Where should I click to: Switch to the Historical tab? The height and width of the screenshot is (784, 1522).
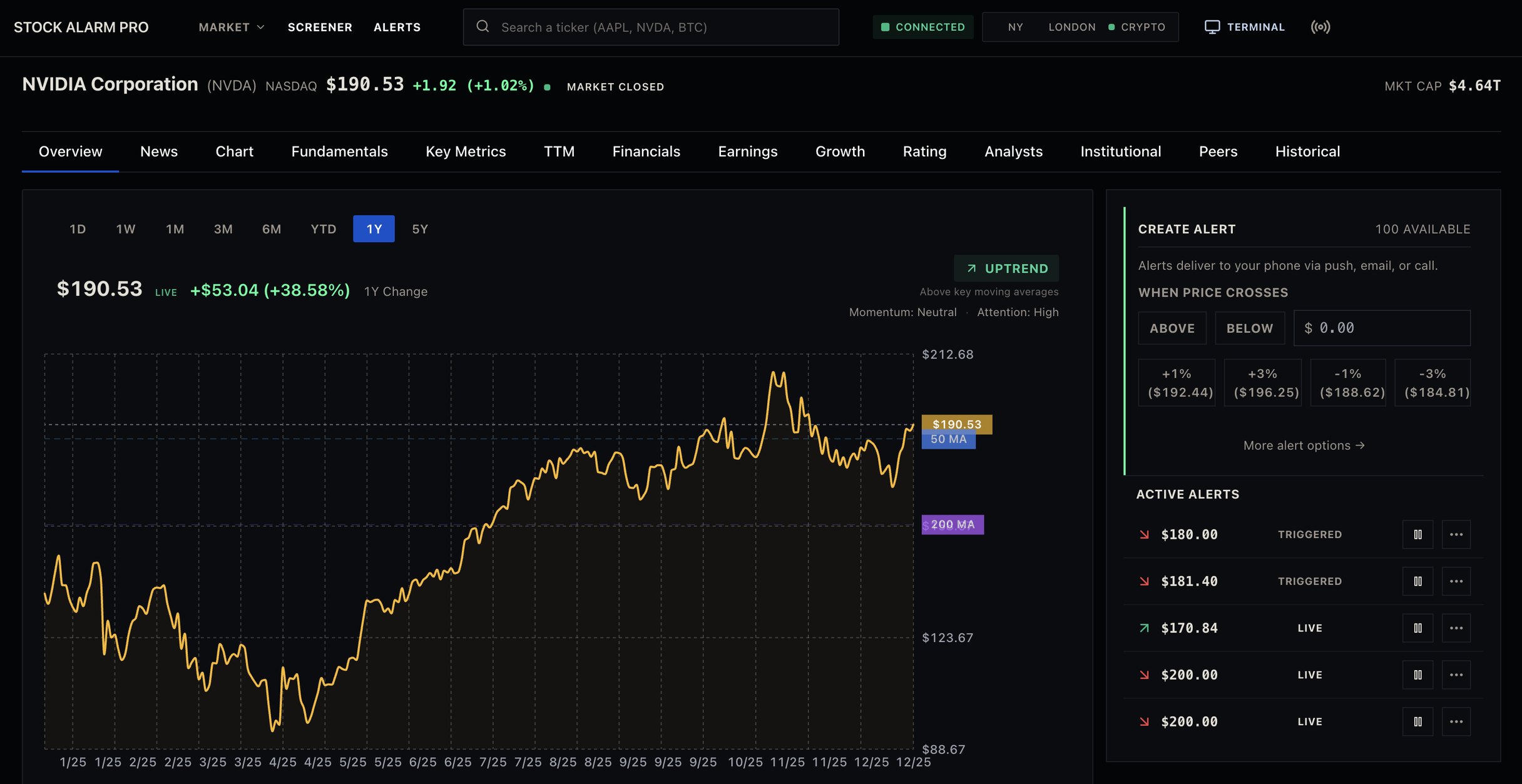(x=1307, y=151)
